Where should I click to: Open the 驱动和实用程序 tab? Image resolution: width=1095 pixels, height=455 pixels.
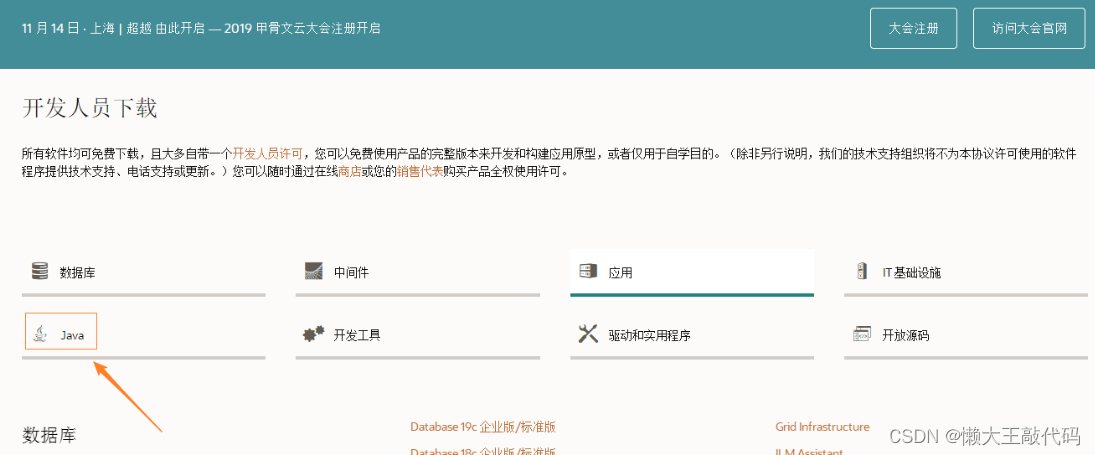click(692, 335)
